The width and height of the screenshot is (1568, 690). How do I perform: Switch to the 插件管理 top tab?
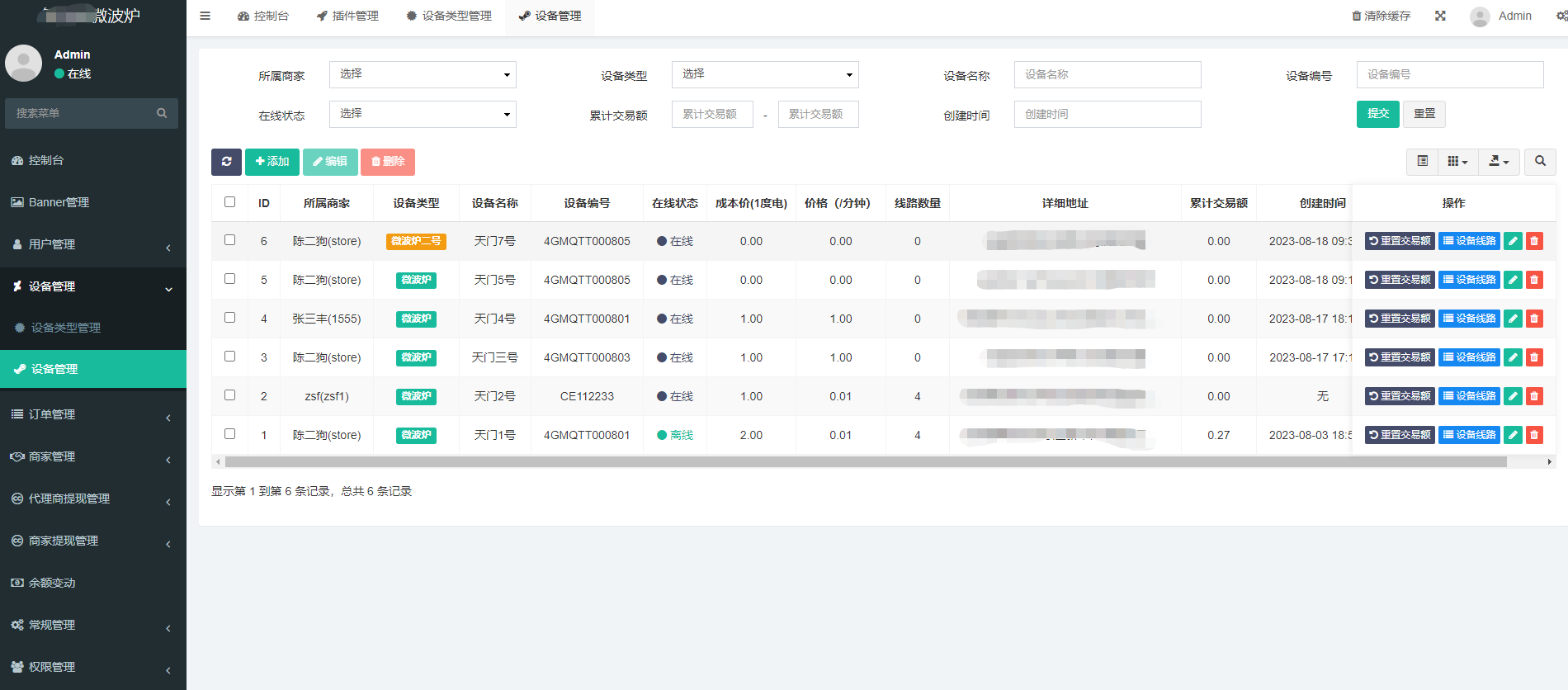(x=347, y=16)
